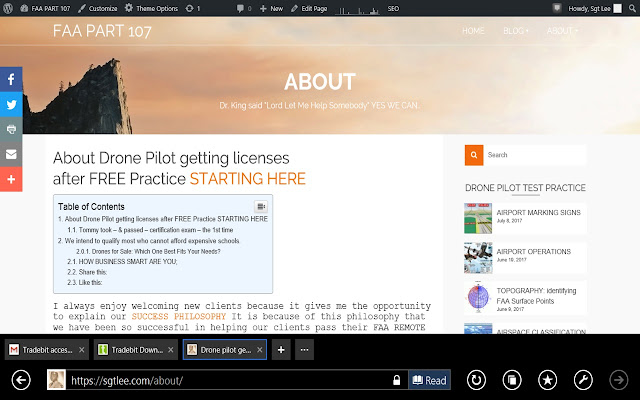Open FAA PART 107 dashboard menu
The image size is (640, 400).
[45, 8]
